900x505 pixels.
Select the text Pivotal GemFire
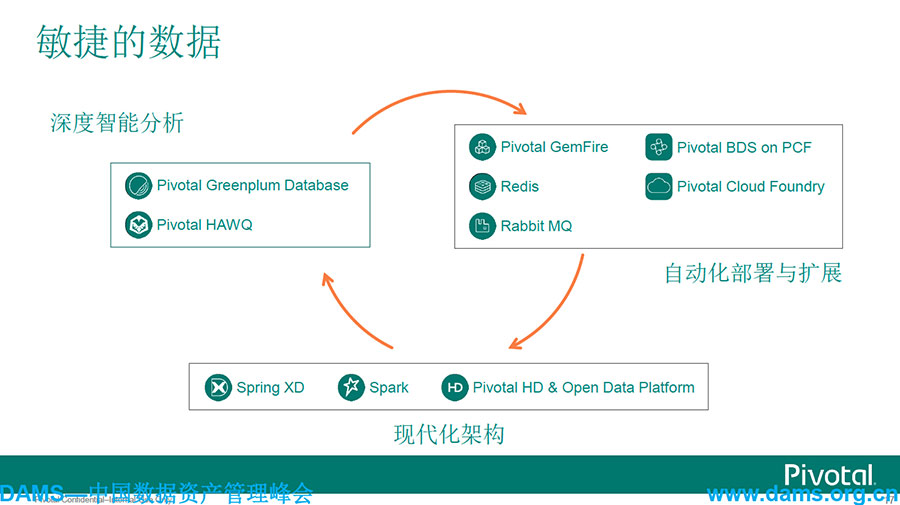click(x=554, y=147)
